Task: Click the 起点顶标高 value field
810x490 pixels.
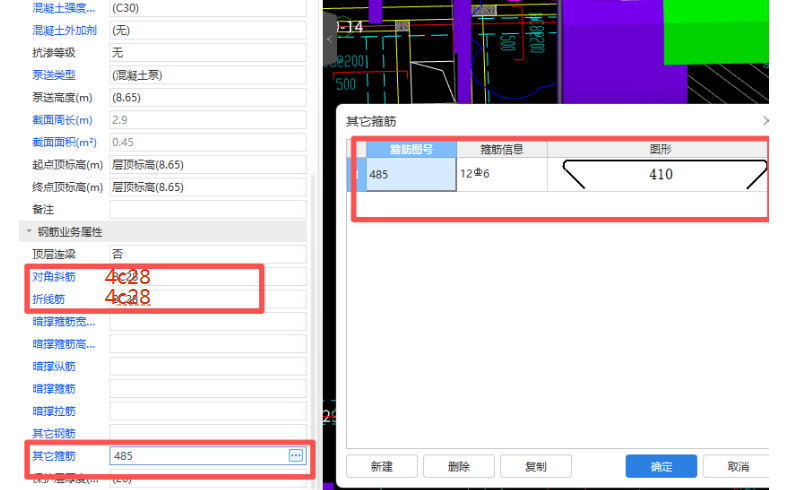Action: [x=208, y=165]
